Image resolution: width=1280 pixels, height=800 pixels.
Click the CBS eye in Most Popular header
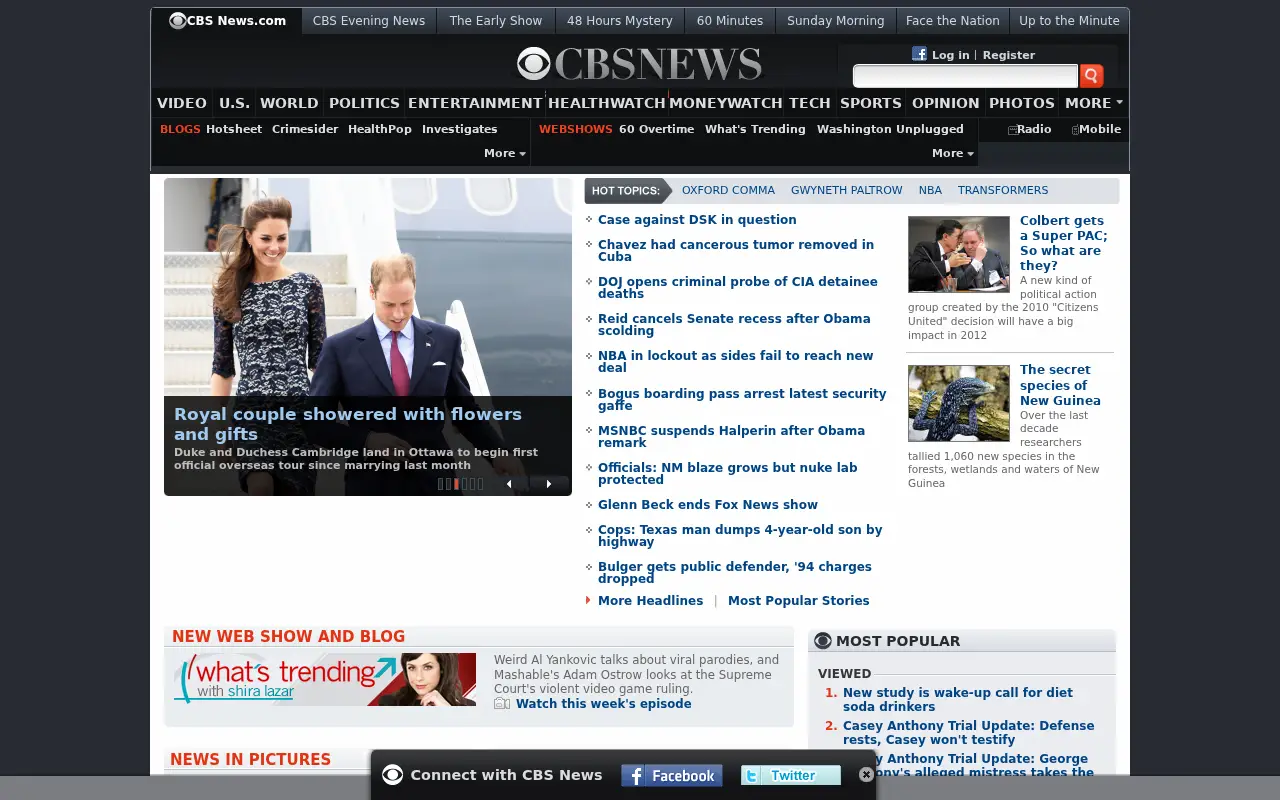pos(823,641)
